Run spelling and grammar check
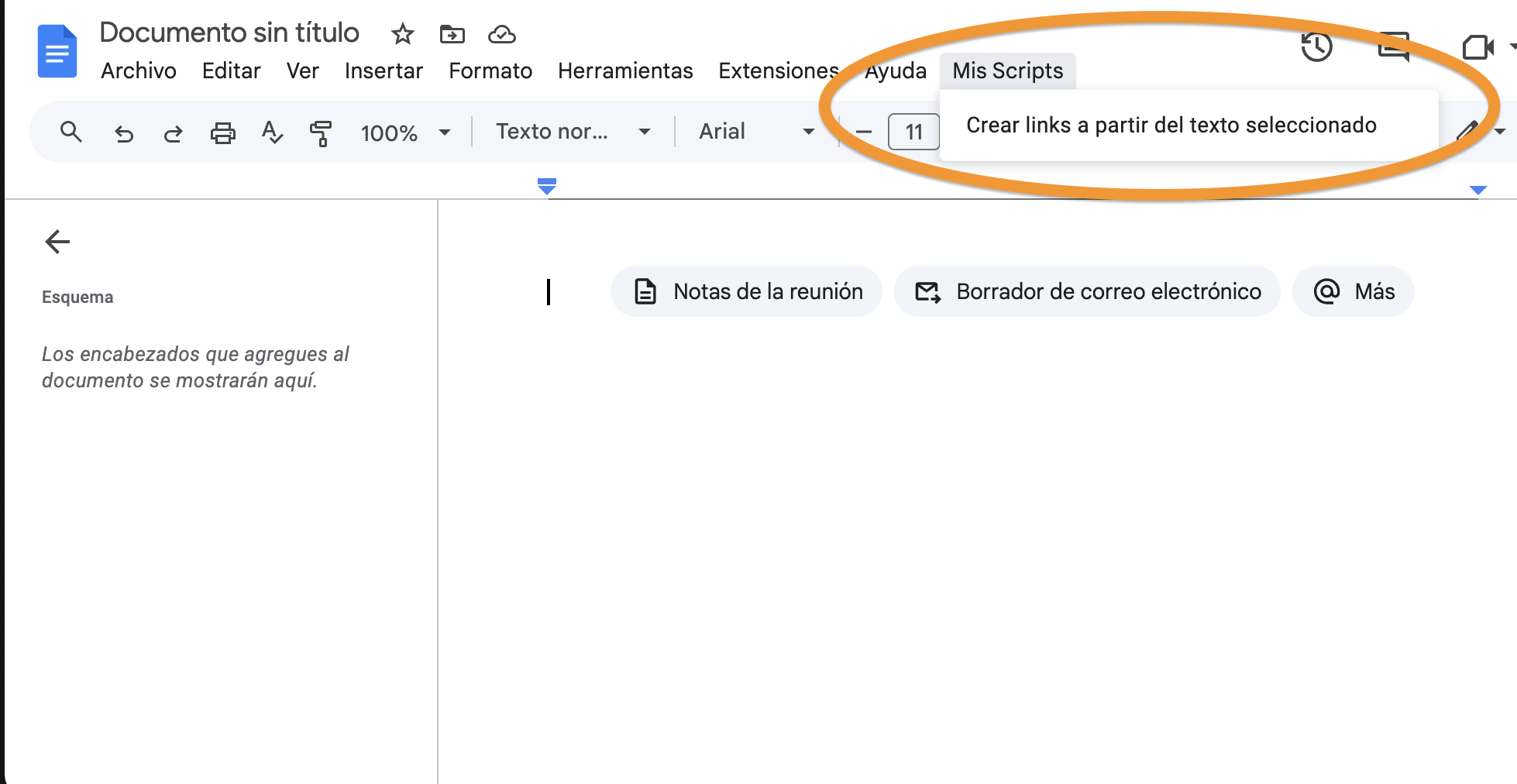 pyautogui.click(x=272, y=132)
